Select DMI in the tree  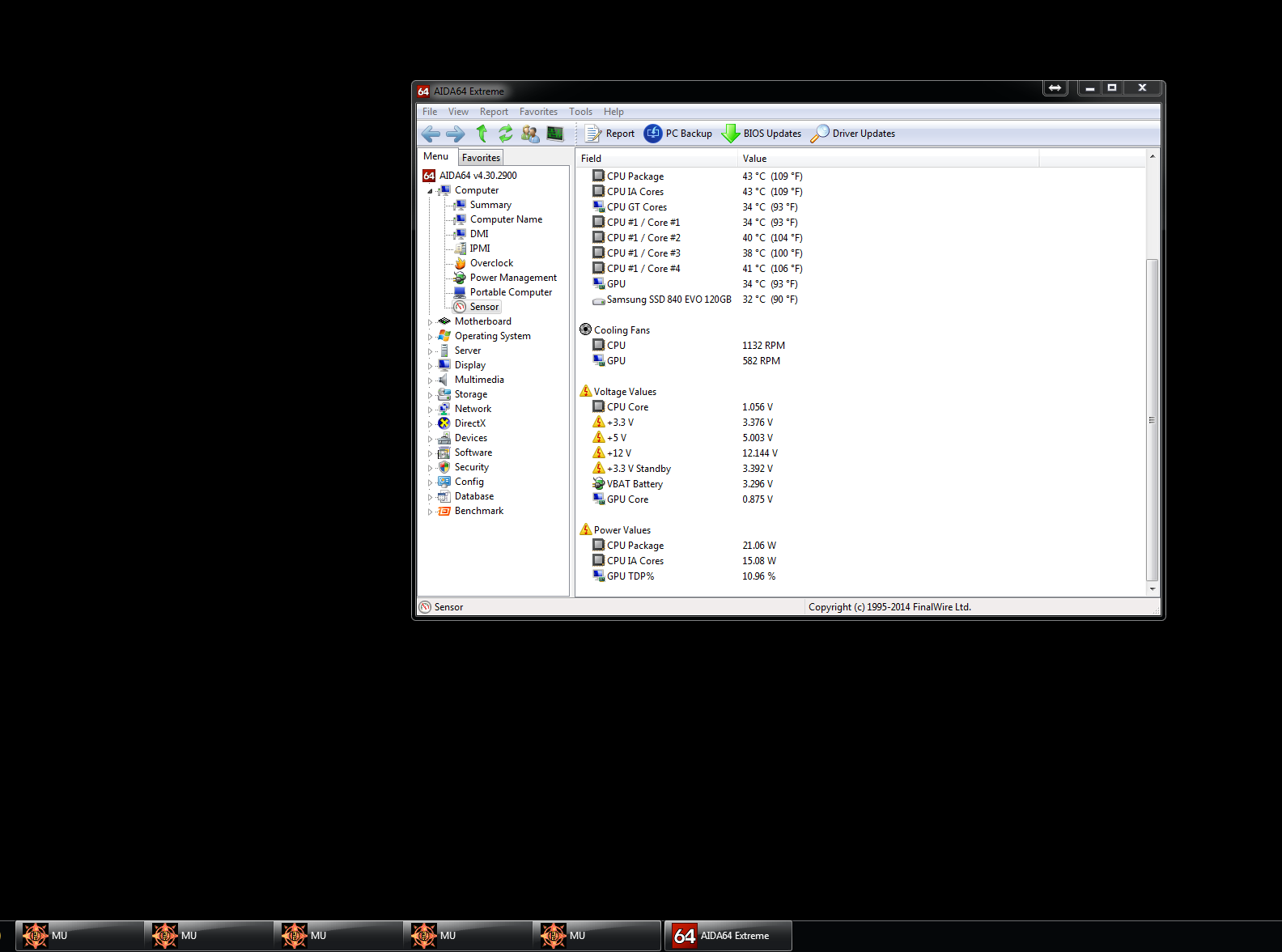pos(479,234)
